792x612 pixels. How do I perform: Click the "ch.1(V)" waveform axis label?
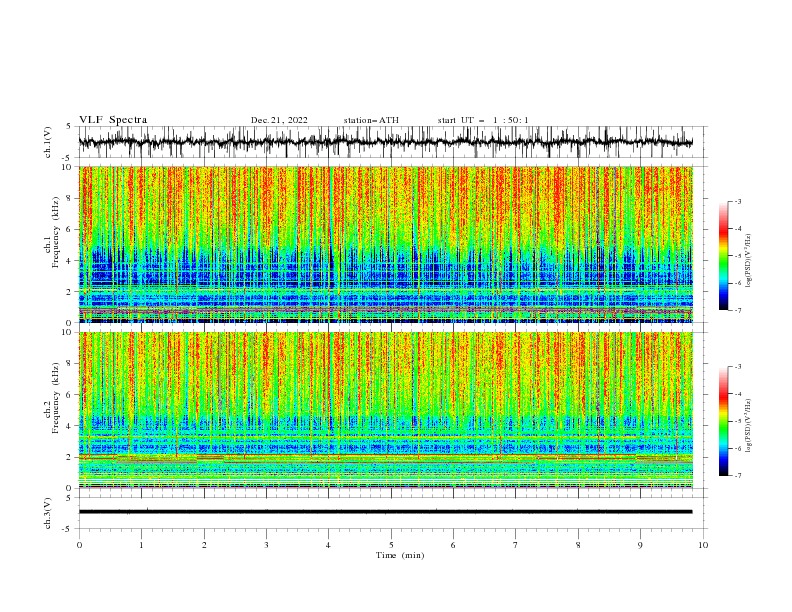pyautogui.click(x=48, y=142)
